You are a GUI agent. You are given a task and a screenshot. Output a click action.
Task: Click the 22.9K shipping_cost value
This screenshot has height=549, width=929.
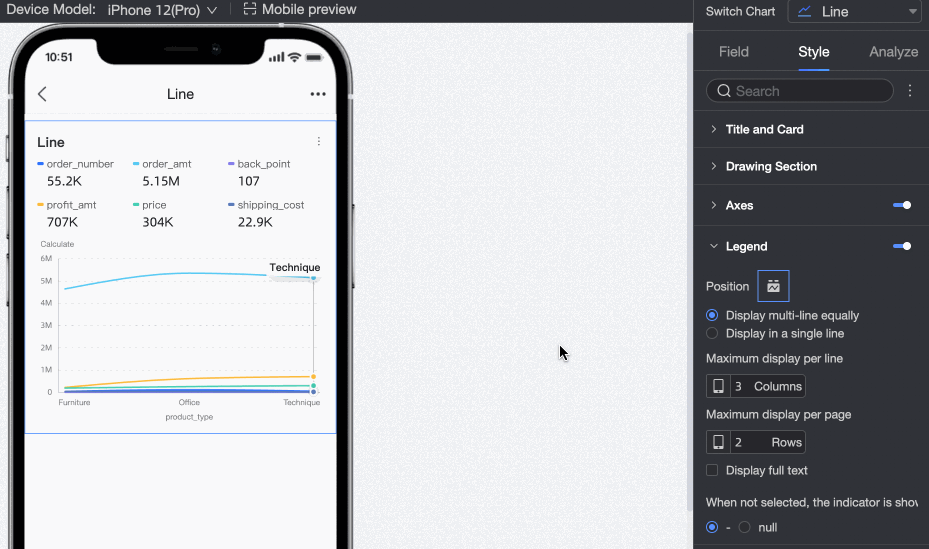click(255, 222)
